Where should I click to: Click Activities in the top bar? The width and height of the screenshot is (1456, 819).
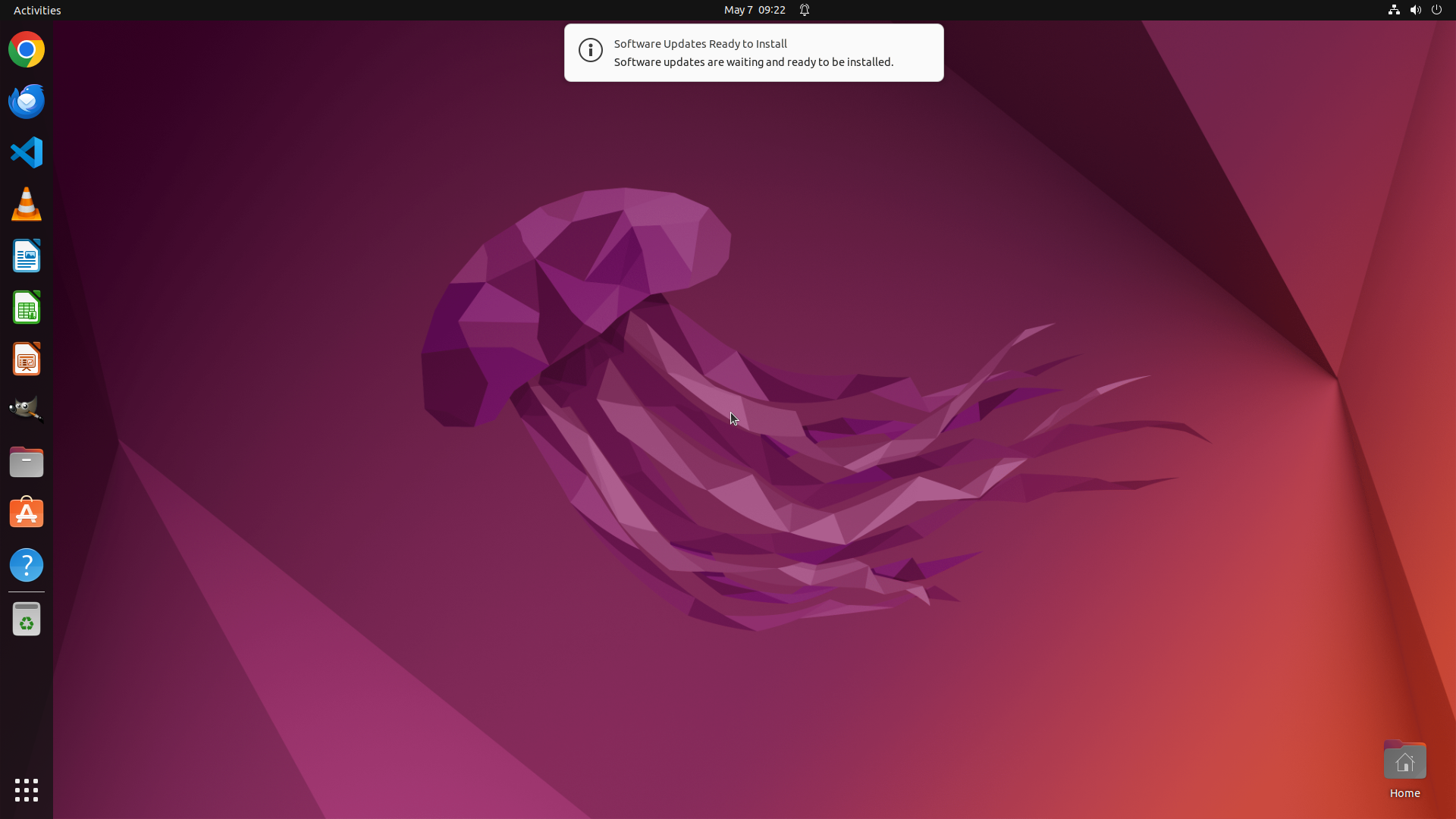37,10
